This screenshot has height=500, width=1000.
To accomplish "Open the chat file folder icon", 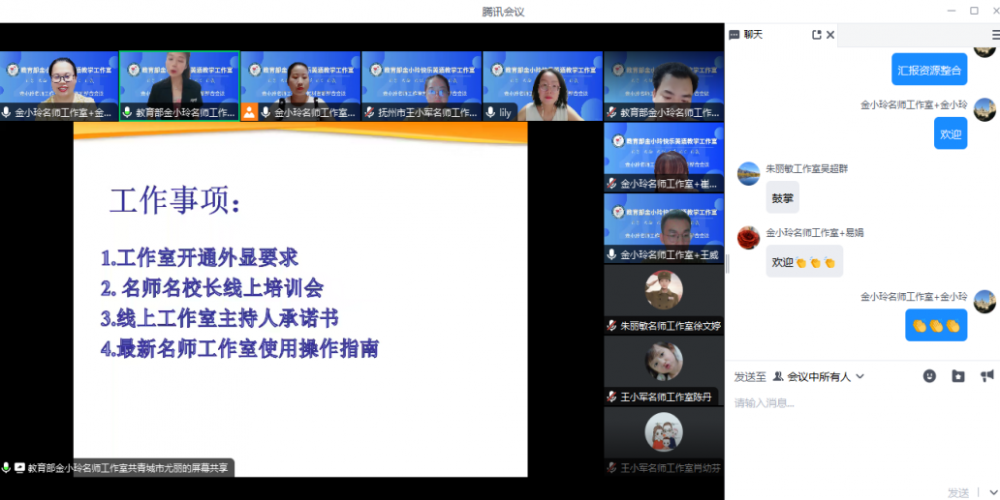I will click(x=958, y=376).
